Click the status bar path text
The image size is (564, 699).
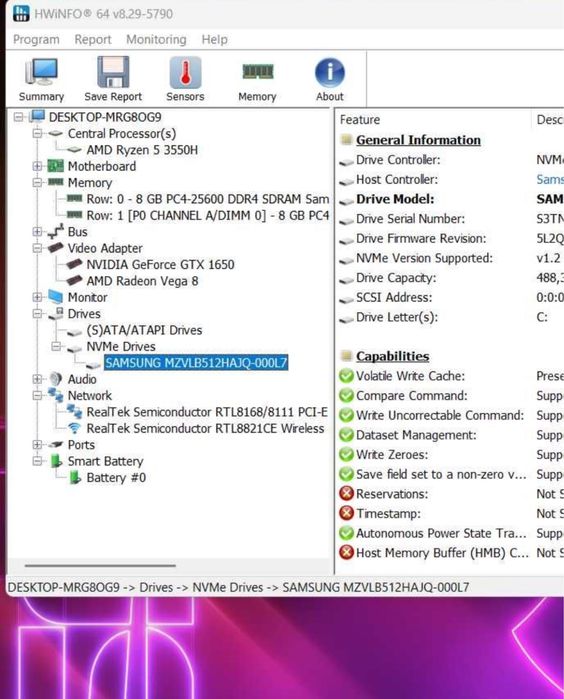click(239, 587)
